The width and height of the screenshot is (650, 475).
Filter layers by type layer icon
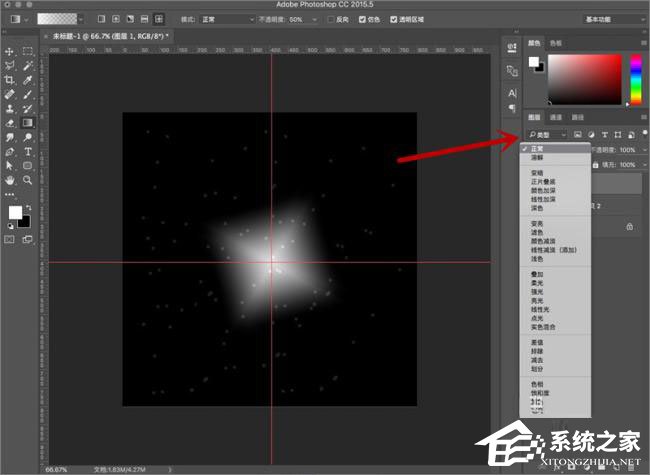pos(604,134)
